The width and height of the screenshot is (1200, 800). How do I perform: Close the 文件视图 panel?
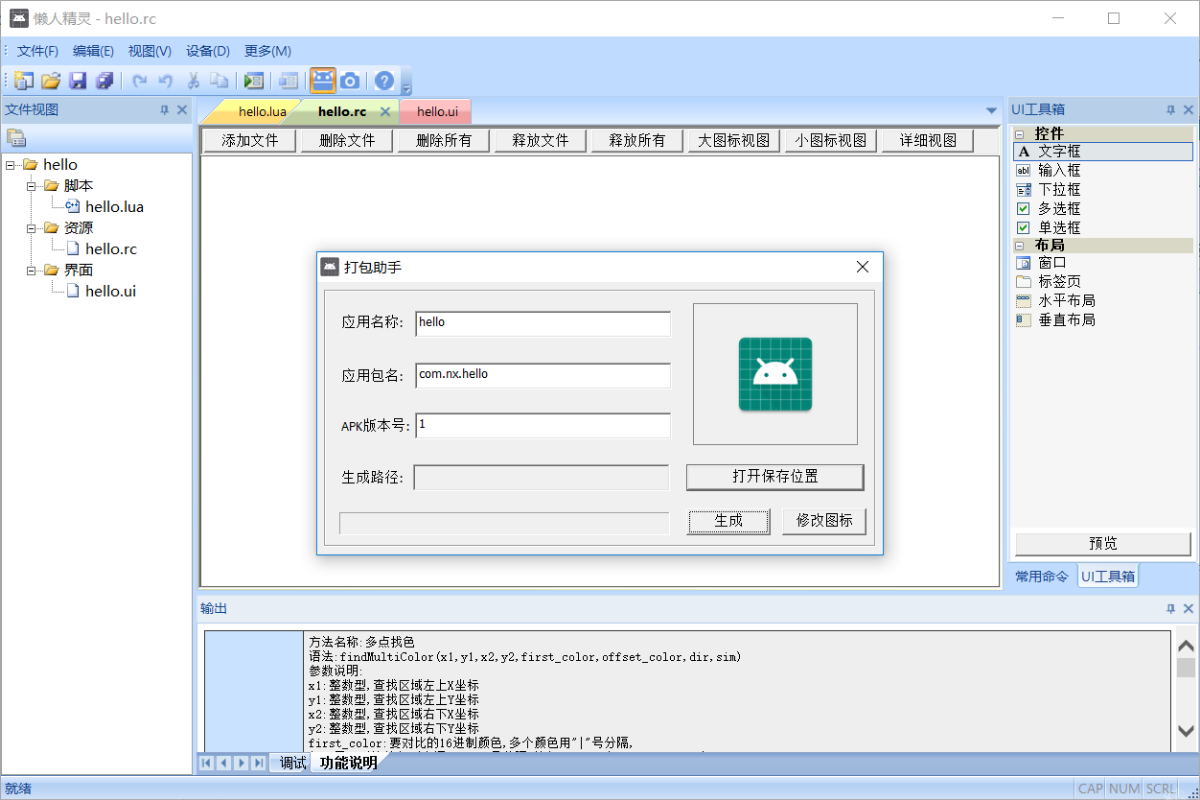point(182,110)
